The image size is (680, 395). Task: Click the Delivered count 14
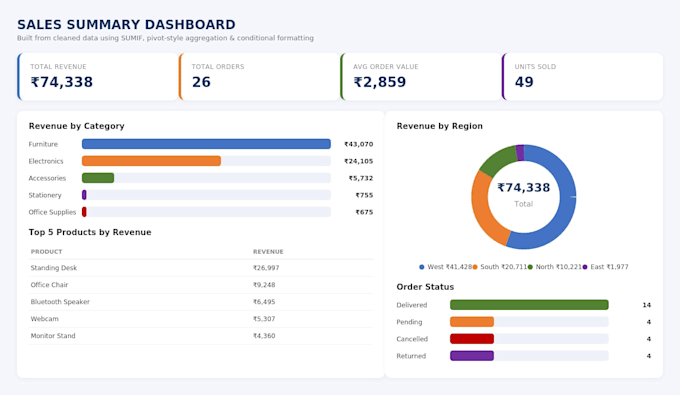coord(647,305)
